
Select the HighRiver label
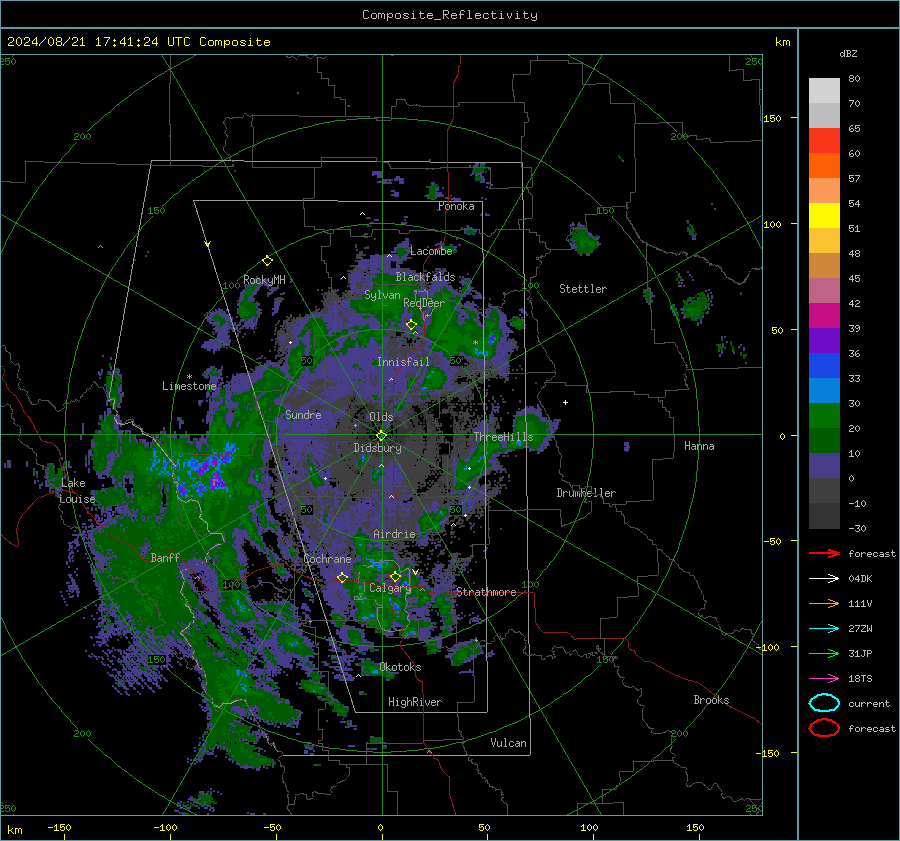(x=415, y=702)
